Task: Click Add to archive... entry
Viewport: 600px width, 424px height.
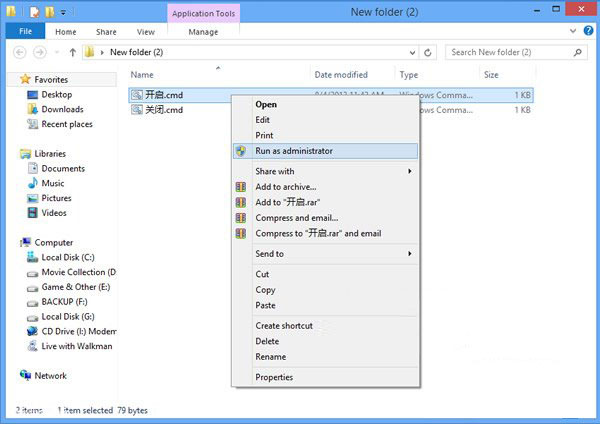Action: point(325,187)
